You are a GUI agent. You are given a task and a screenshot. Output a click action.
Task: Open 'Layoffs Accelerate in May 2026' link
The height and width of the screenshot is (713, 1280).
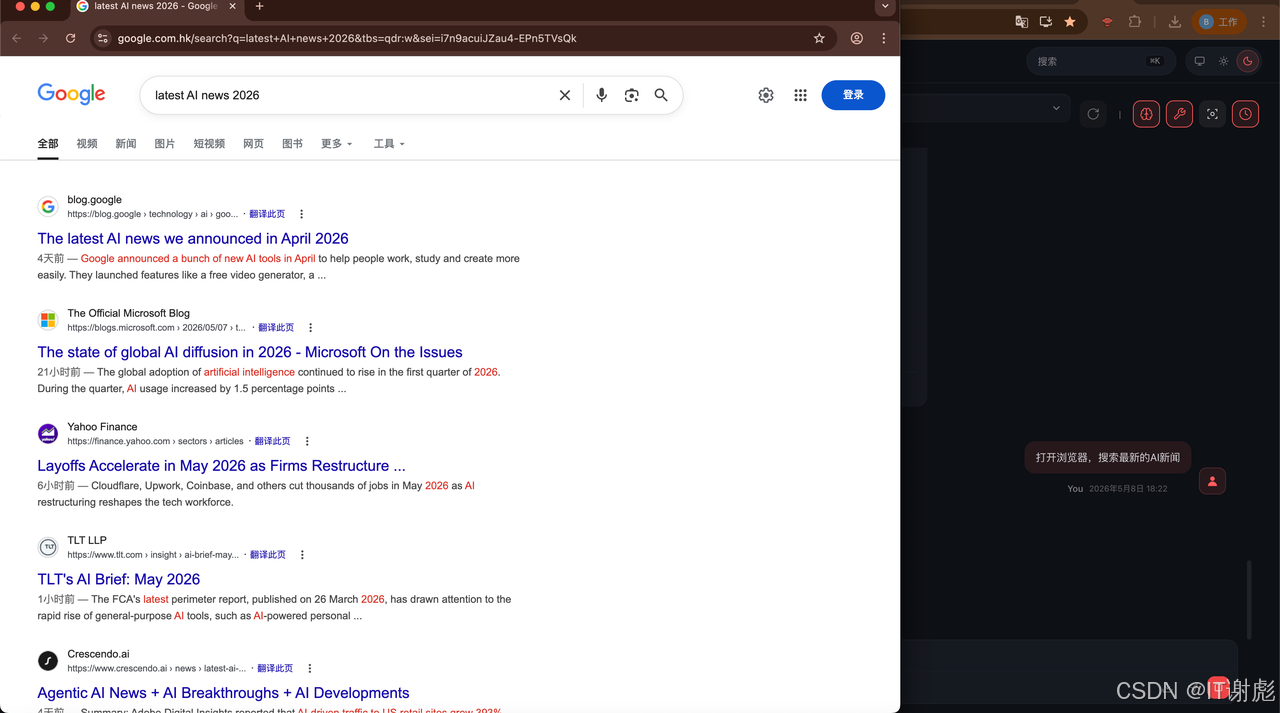click(221, 465)
